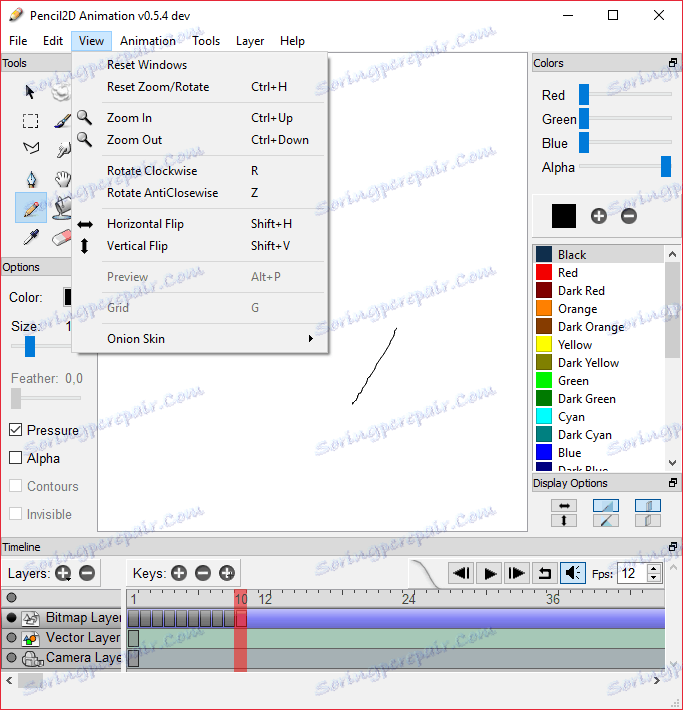Select the Smudge finger tool
The height and width of the screenshot is (710, 683).
[x=63, y=149]
